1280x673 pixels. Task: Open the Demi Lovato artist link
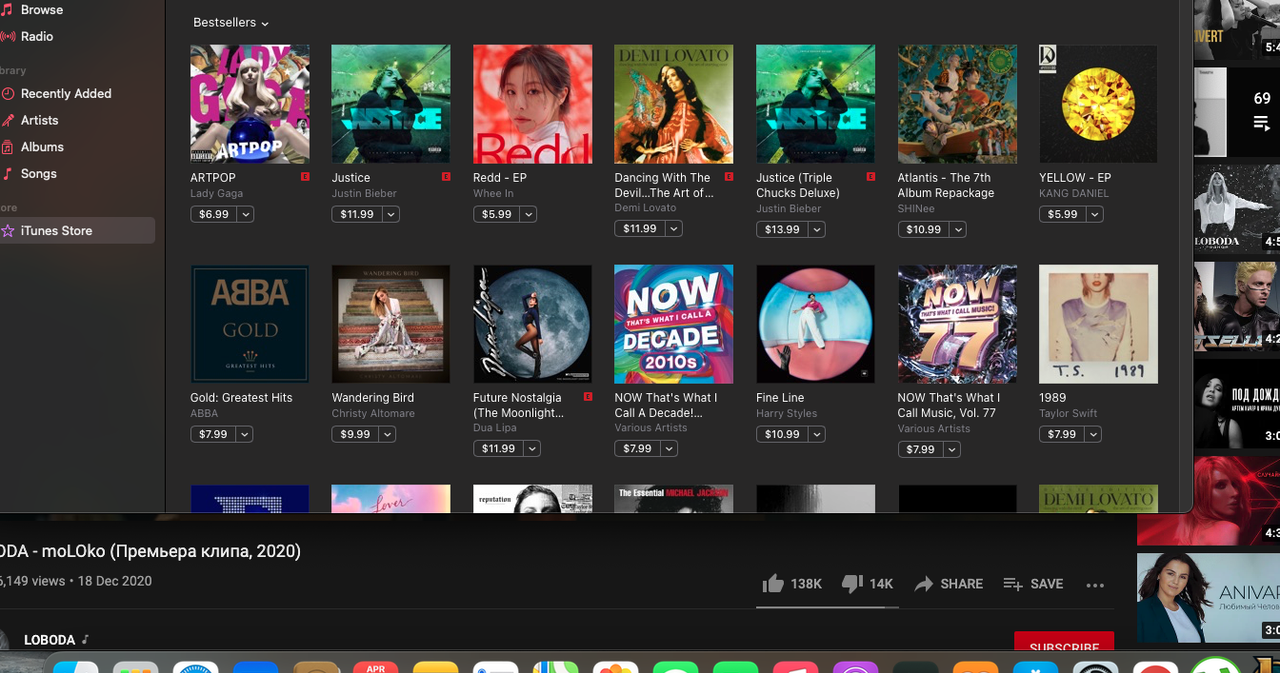coord(645,208)
